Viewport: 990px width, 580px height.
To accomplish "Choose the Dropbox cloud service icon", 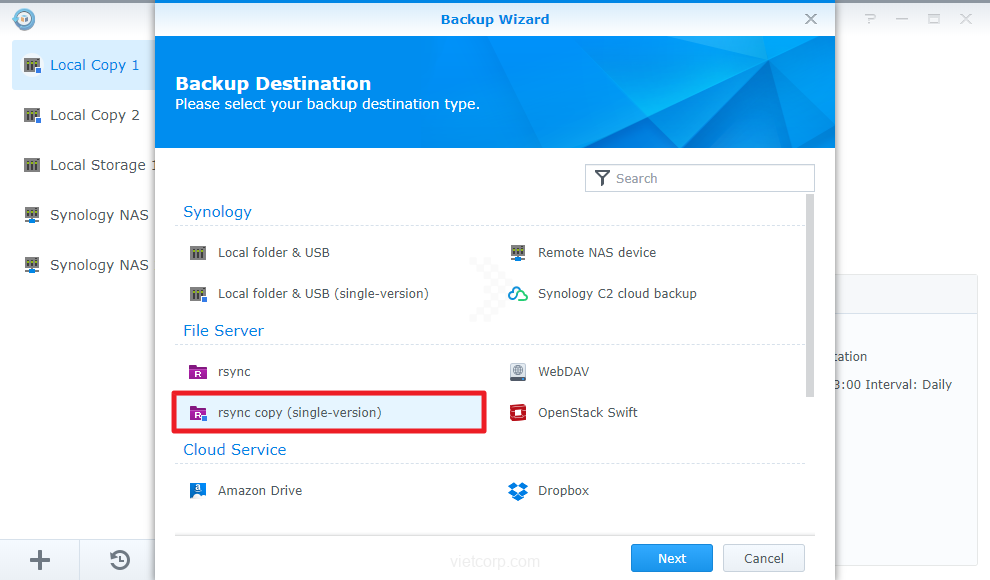I will pyautogui.click(x=518, y=491).
